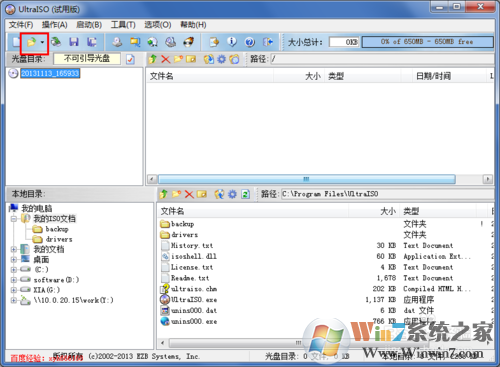Open the 启动(B) menu

pyautogui.click(x=89, y=25)
